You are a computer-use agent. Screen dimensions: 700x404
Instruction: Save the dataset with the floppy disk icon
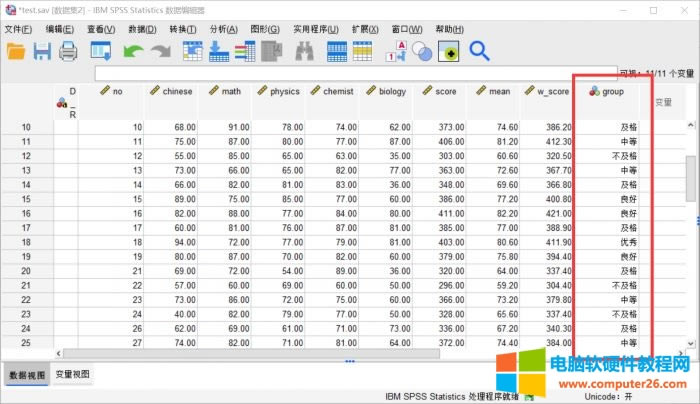tap(42, 51)
